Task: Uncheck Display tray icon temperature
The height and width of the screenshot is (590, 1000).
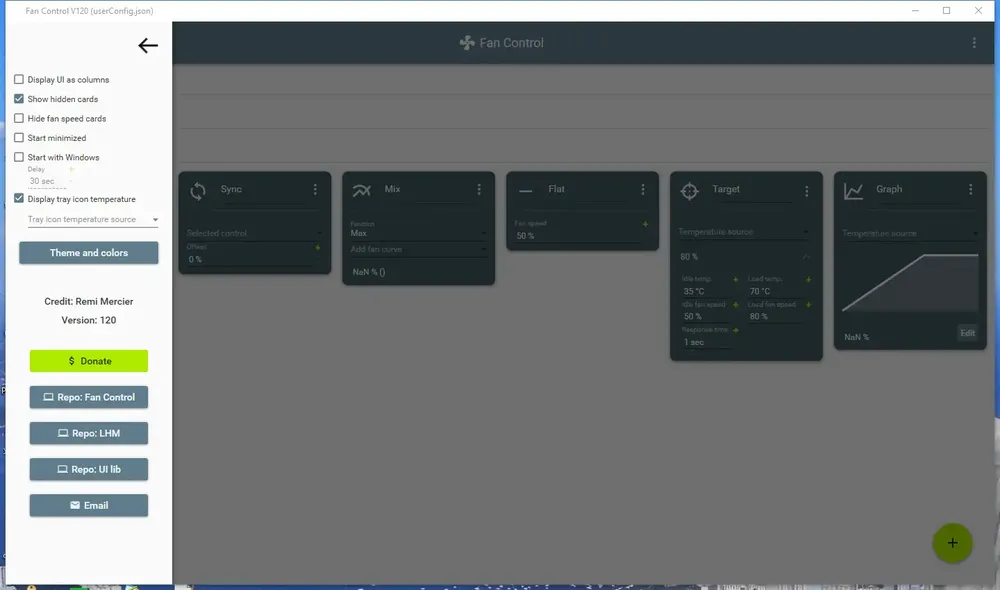Action: [19, 198]
